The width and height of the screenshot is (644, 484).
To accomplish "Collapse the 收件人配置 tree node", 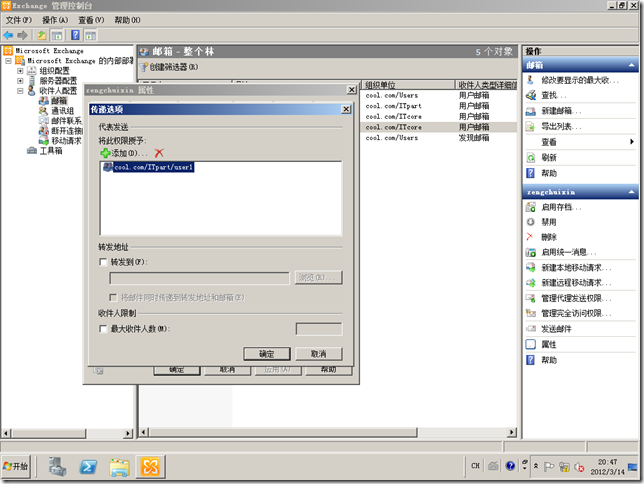I will [x=20, y=91].
